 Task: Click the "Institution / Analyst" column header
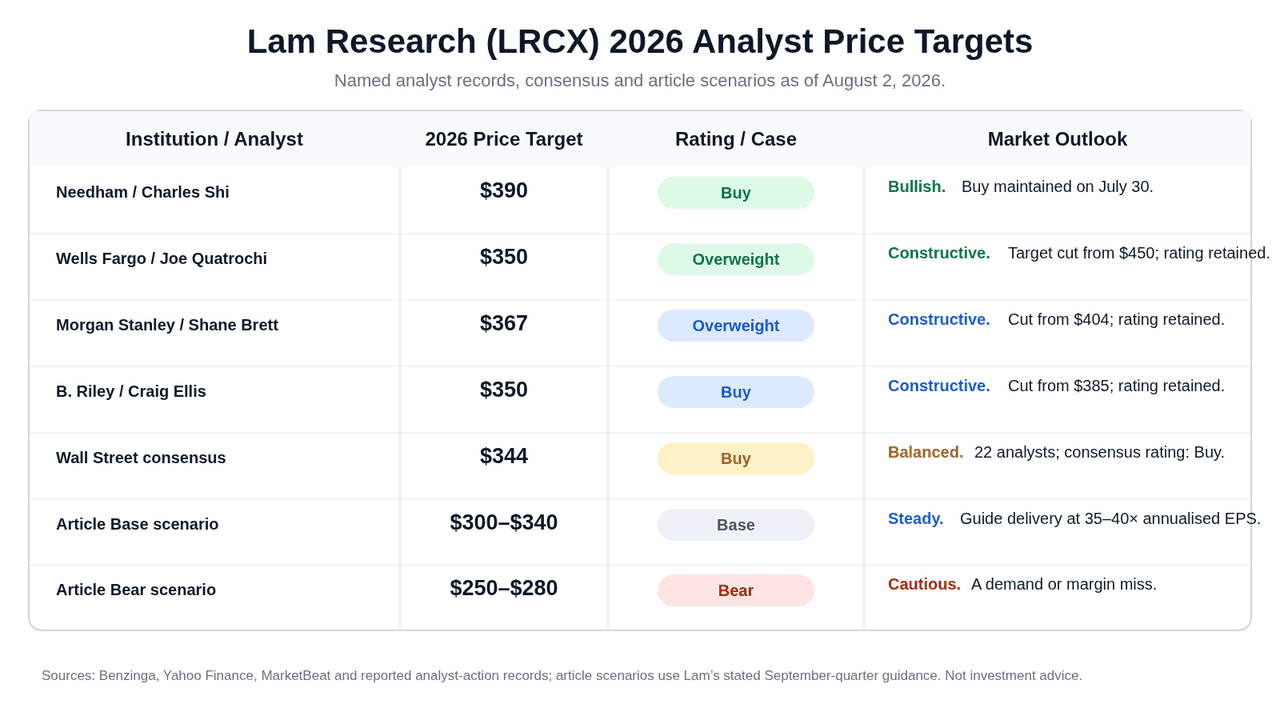[214, 139]
